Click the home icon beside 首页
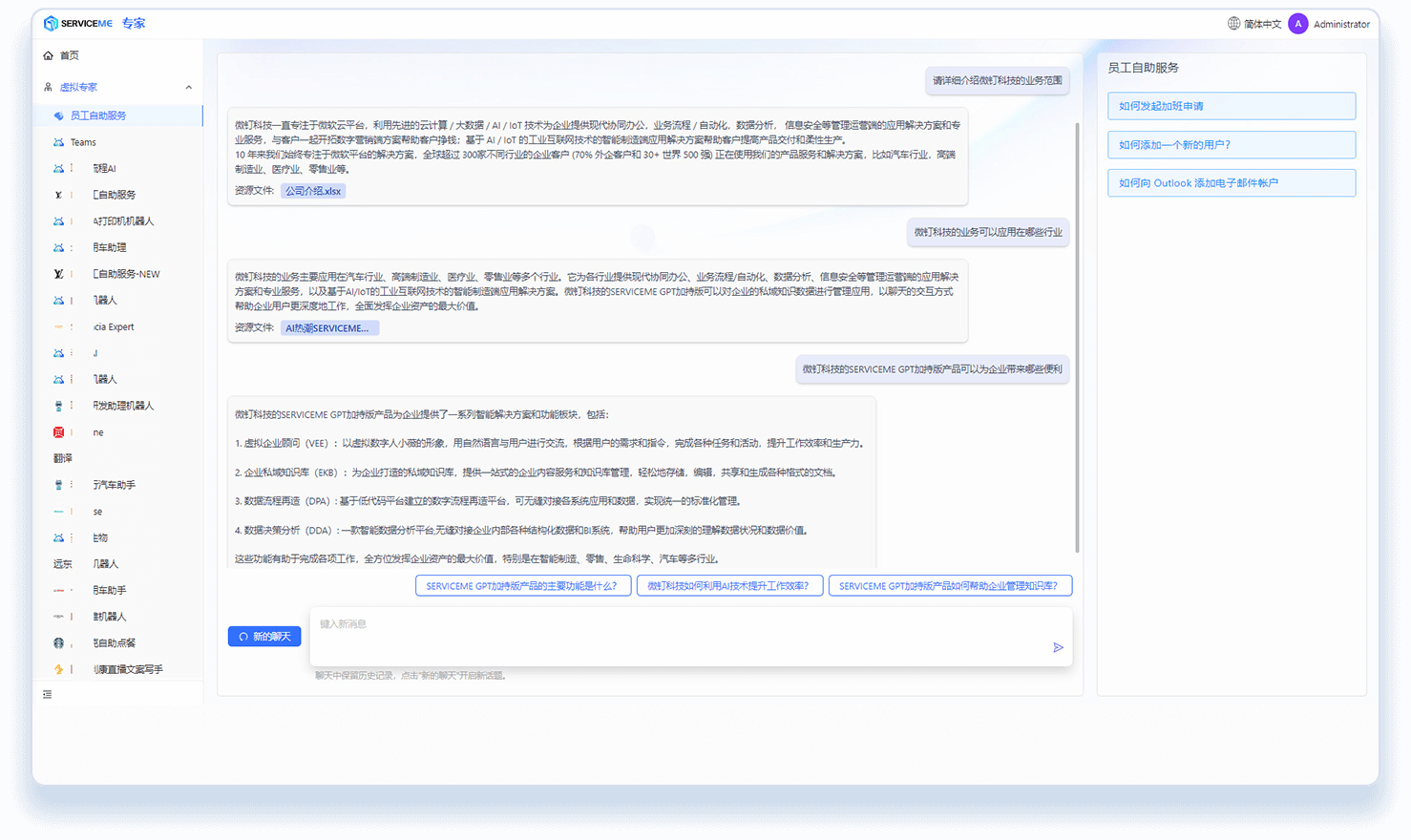1411x840 pixels. pyautogui.click(x=48, y=55)
